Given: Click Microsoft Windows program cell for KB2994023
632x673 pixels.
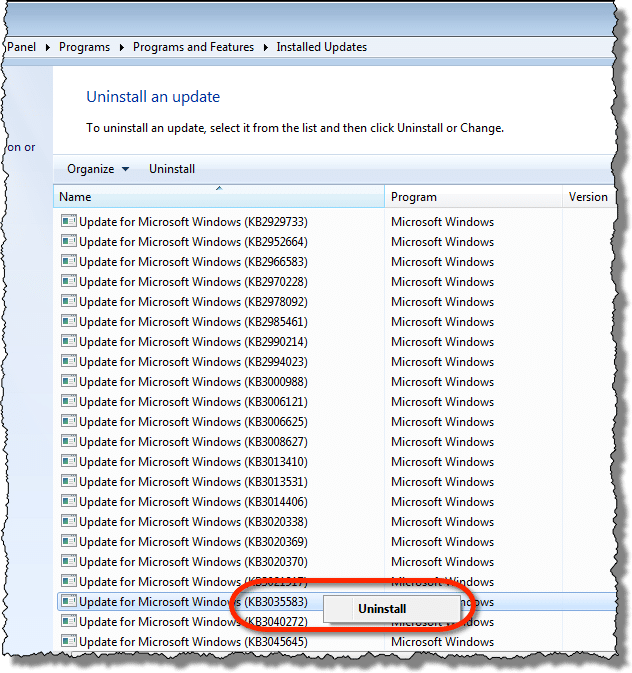Looking at the screenshot, I should (x=442, y=361).
